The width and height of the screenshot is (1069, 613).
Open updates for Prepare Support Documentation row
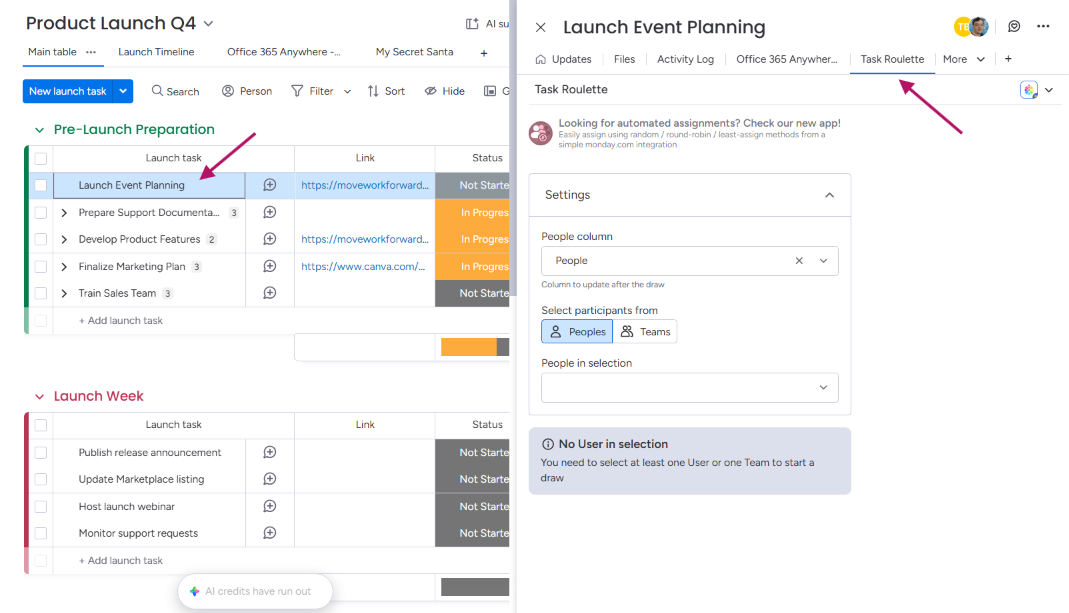coord(270,212)
